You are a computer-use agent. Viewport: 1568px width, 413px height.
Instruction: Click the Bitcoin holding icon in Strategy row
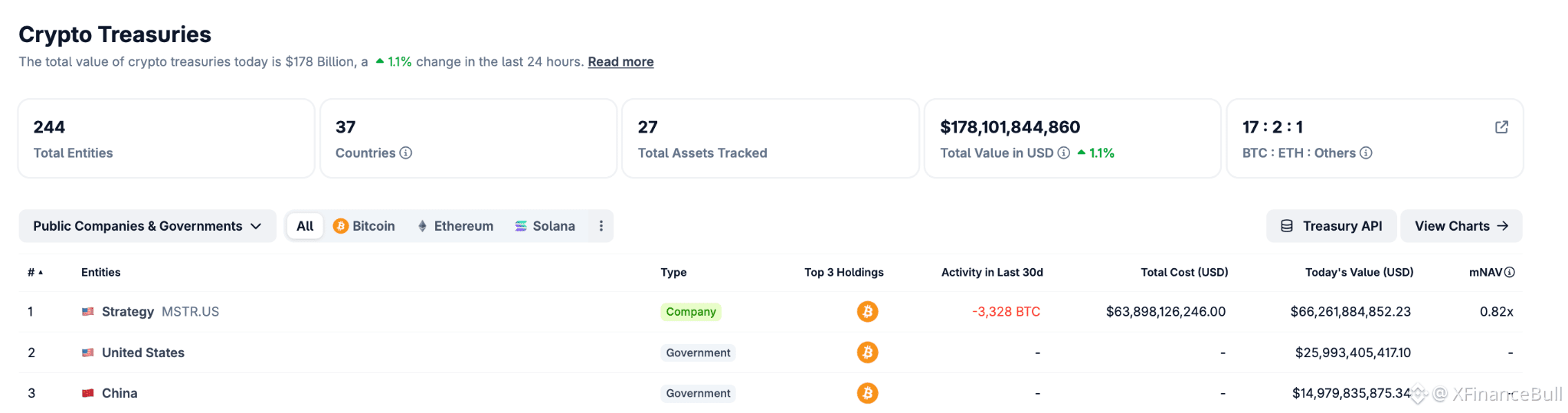click(x=867, y=312)
